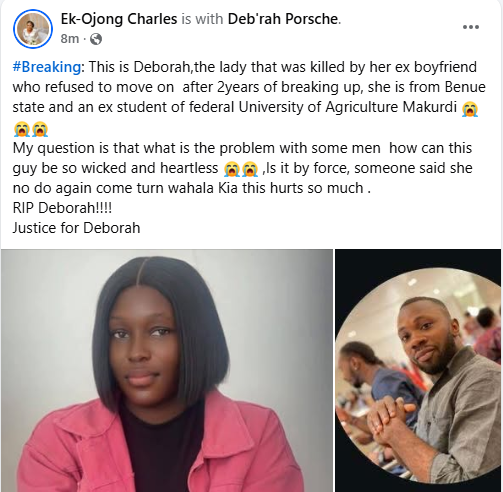Click the crying emoji after Makurdi
The image size is (503, 492).
(x=470, y=109)
